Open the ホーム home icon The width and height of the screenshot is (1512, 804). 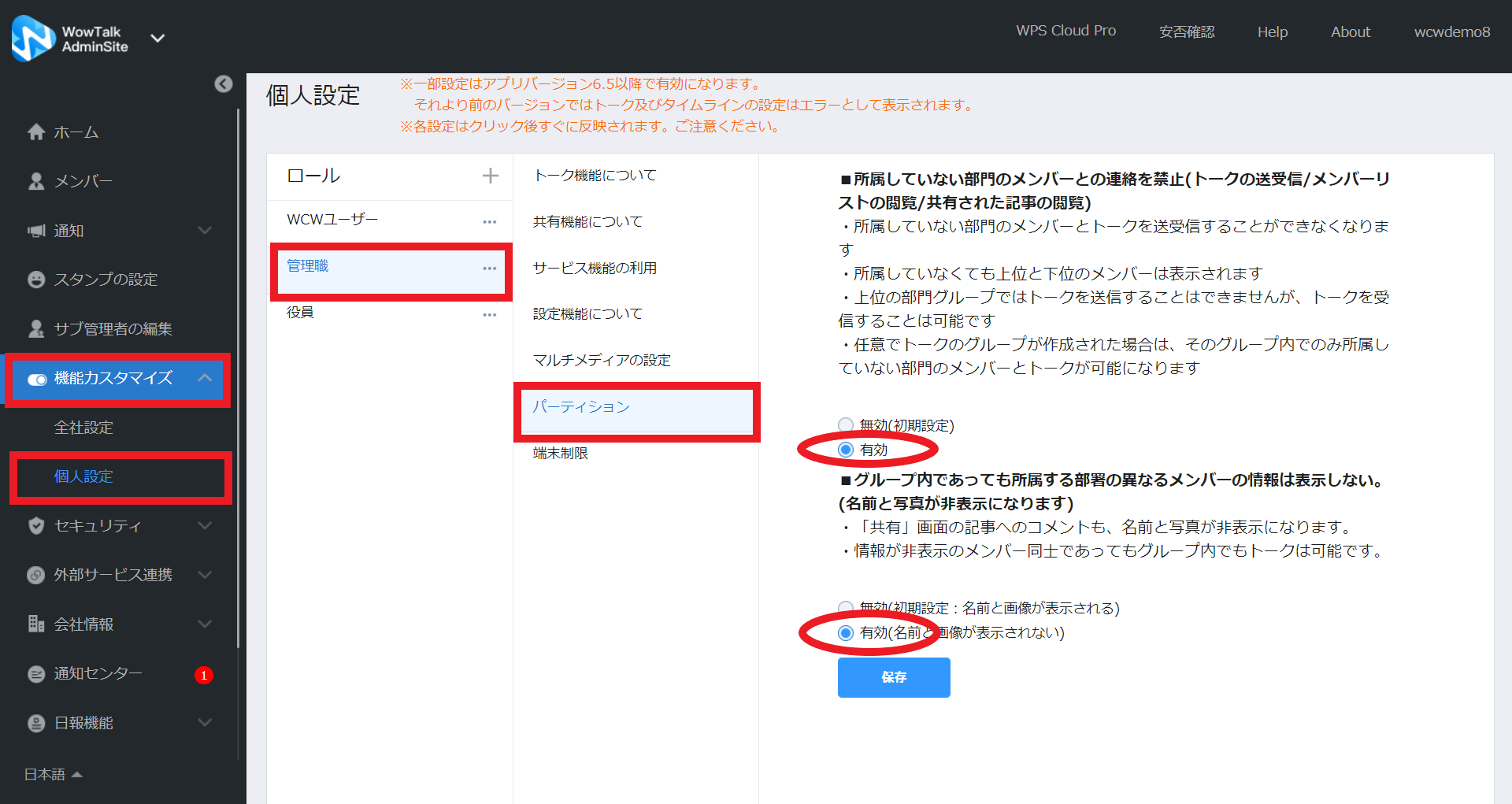tap(36, 132)
